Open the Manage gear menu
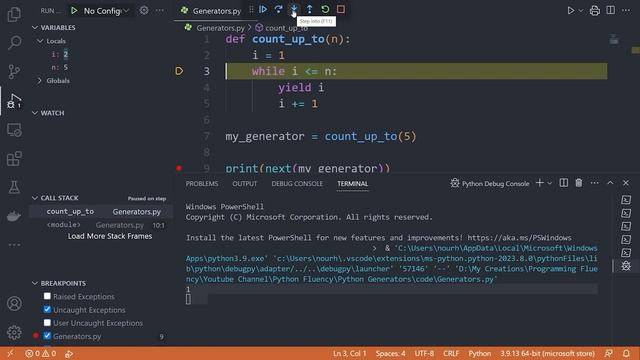Viewport: 640px width, 360px height. coord(14,332)
